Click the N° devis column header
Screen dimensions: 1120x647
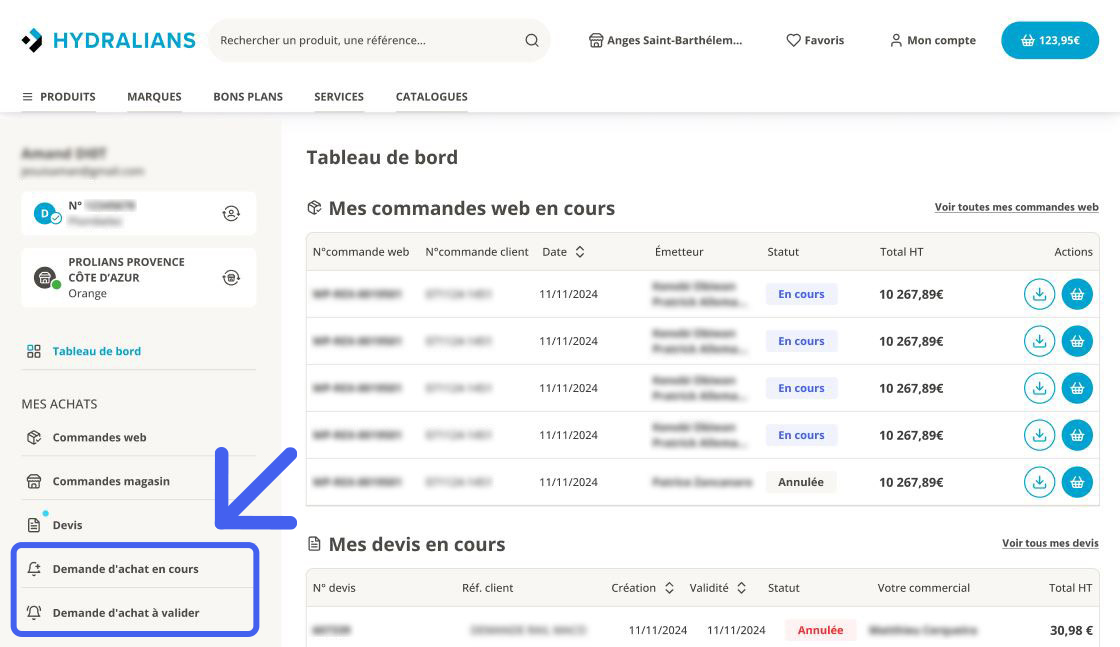[334, 588]
